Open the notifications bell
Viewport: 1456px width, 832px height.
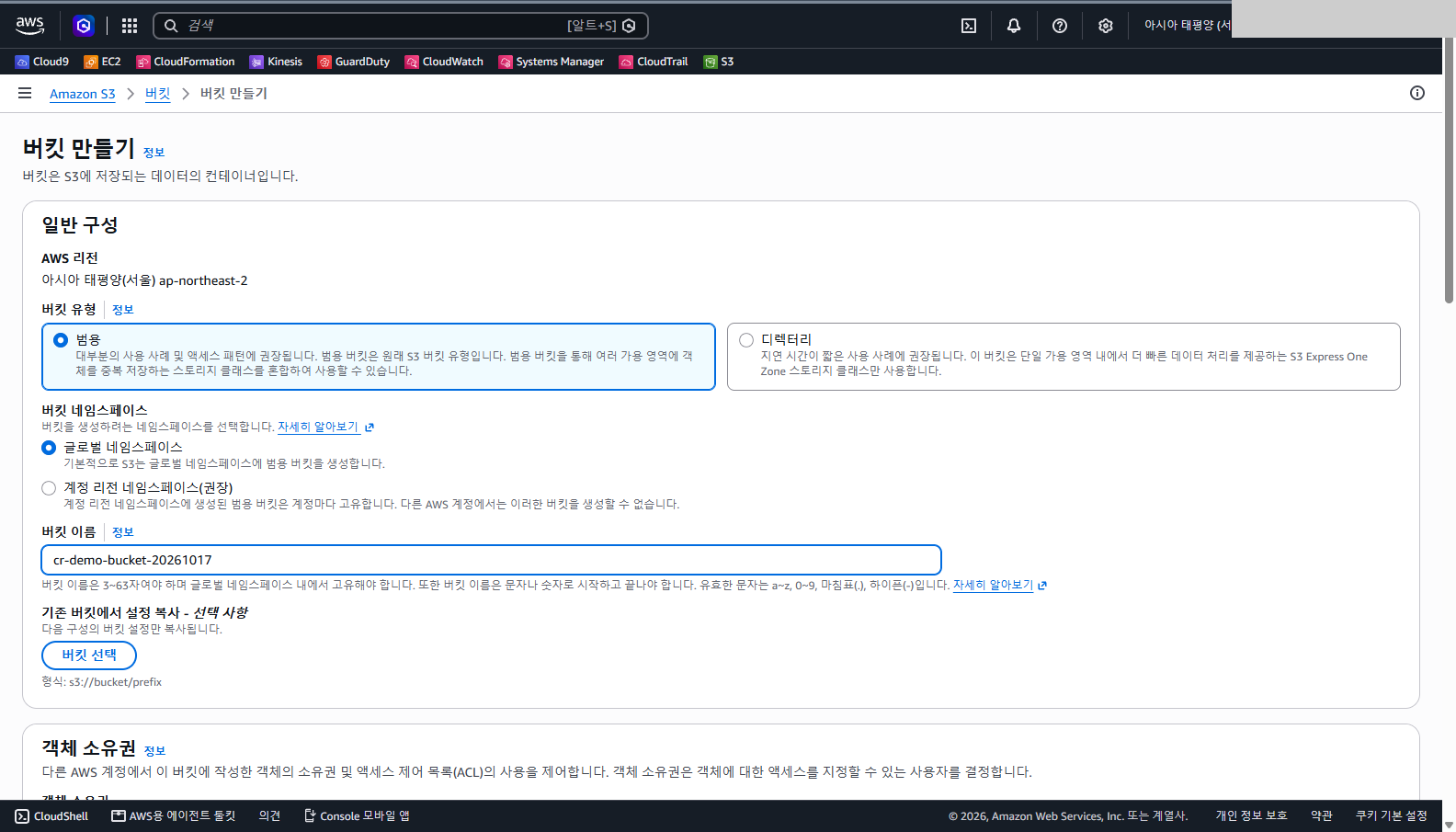click(1014, 26)
